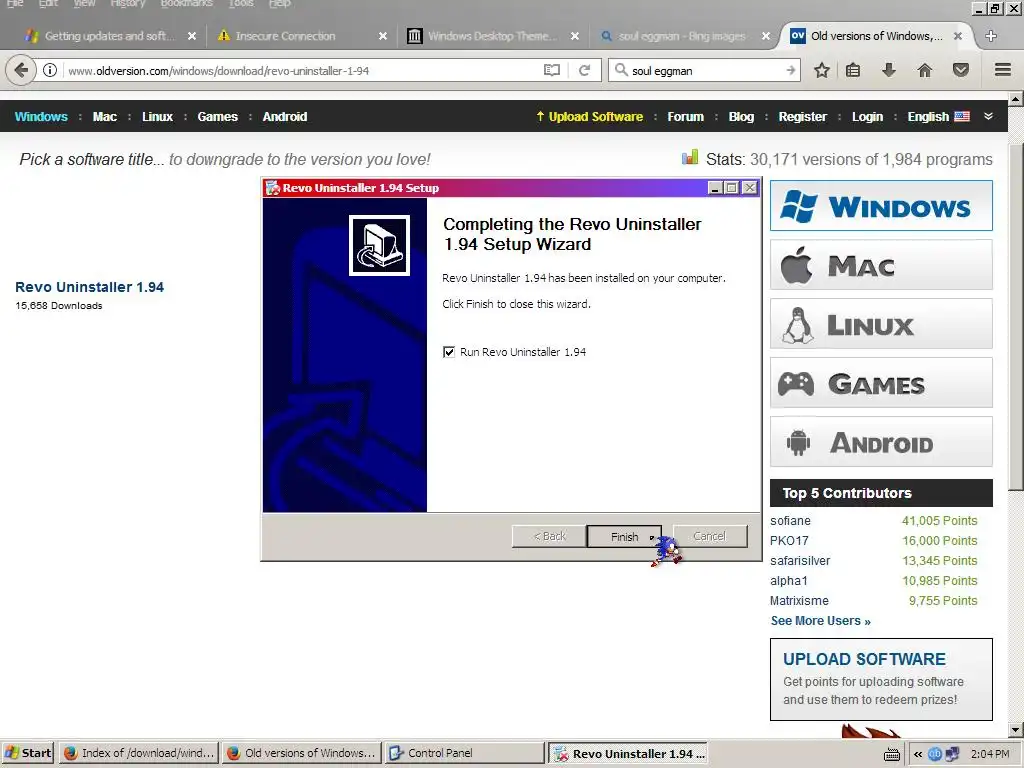
Task: Open the Forum link
Action: 686,116
